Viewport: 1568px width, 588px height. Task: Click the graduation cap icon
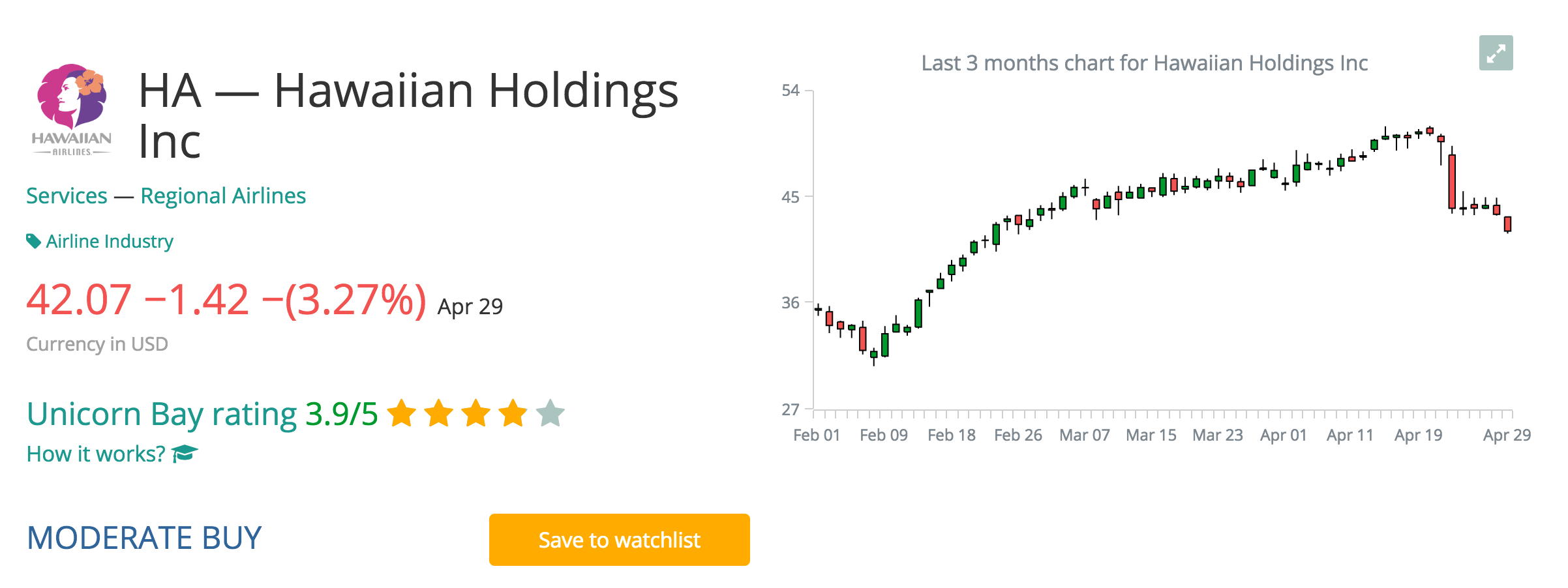pos(185,453)
